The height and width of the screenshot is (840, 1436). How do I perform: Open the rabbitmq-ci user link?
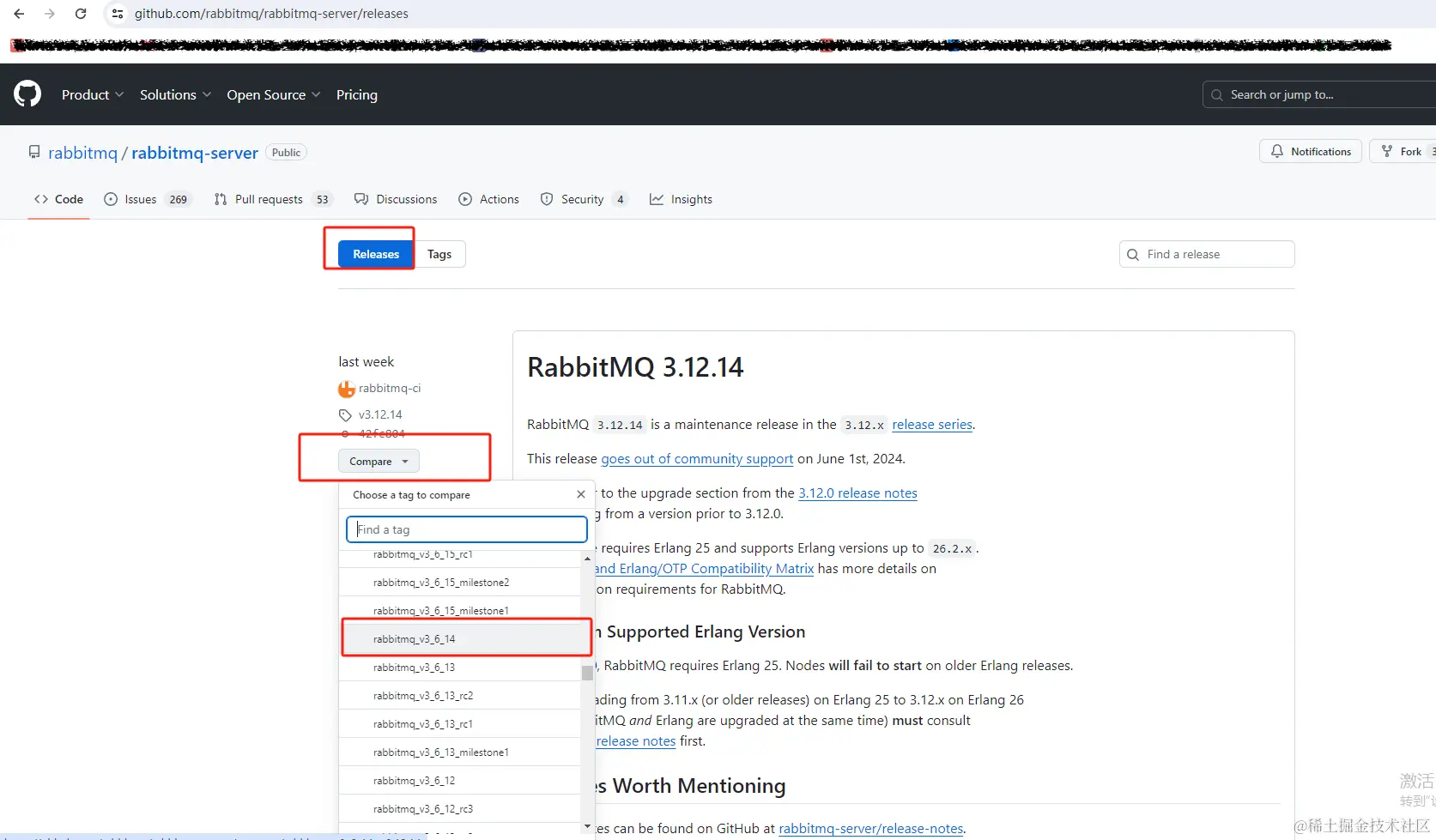coord(390,389)
